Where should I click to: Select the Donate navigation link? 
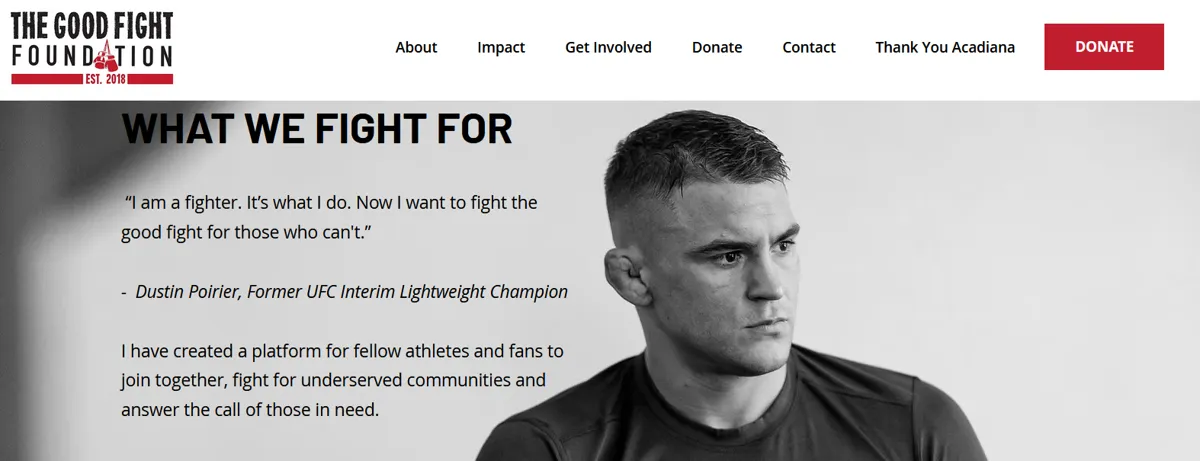tap(717, 47)
